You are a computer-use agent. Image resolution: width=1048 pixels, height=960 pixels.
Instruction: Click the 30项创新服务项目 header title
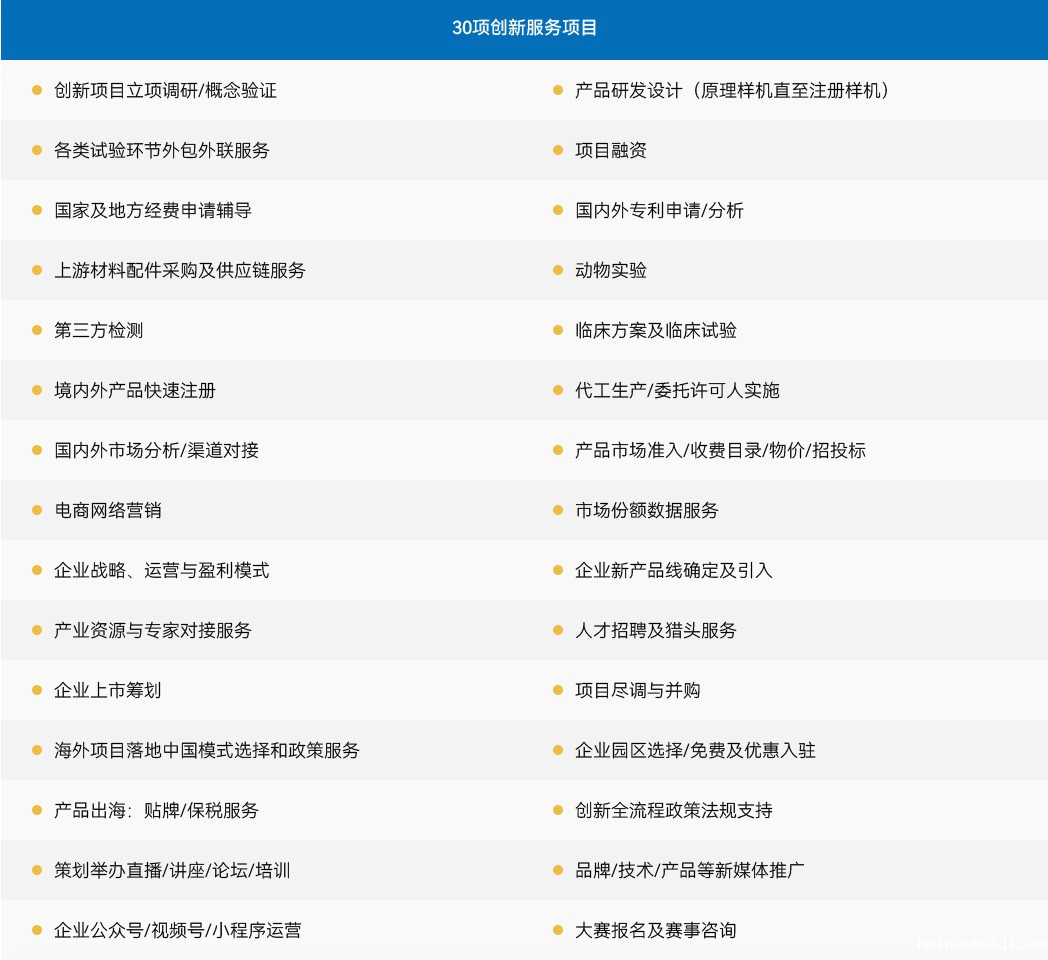[524, 28]
